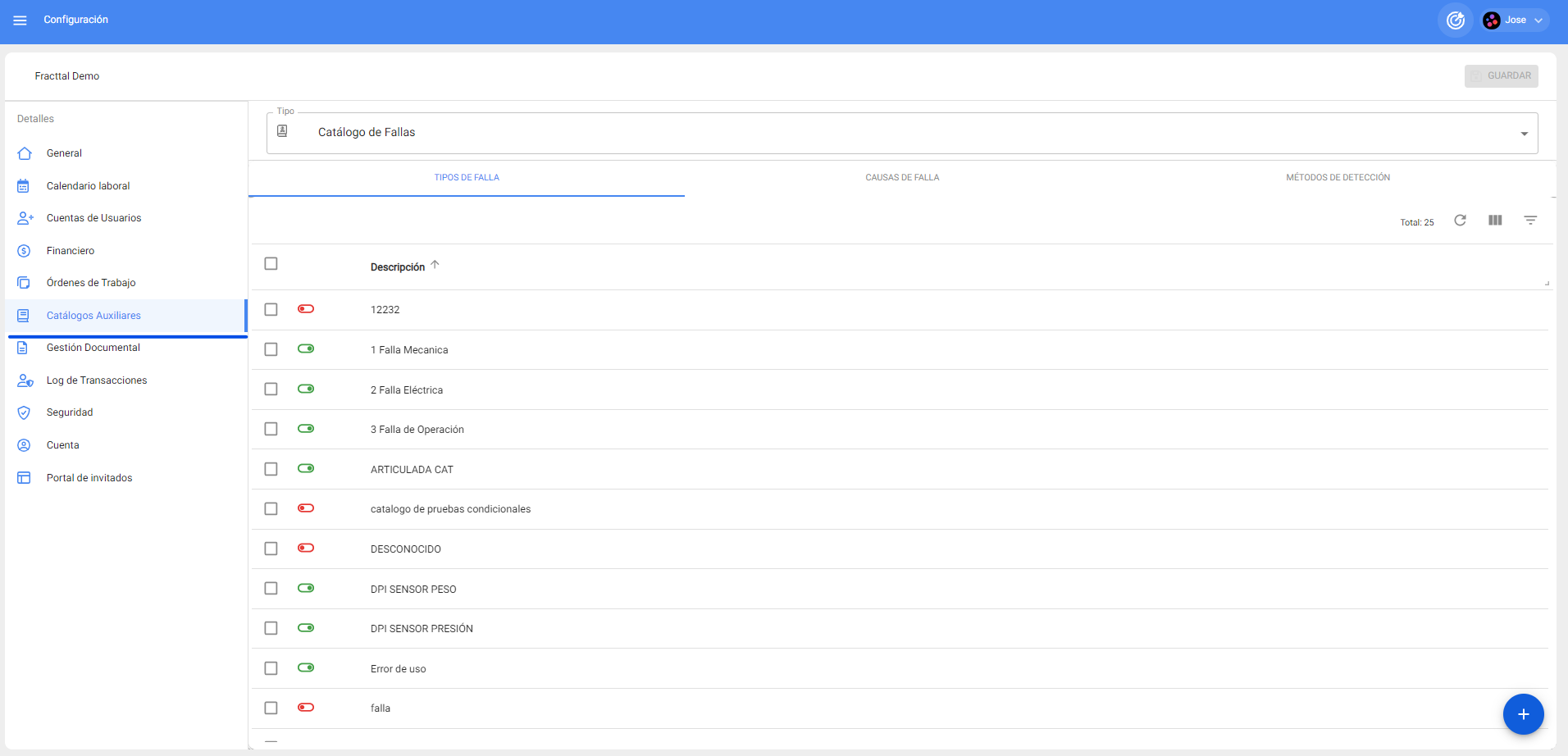Viewport: 1568px width, 756px height.
Task: Select the DESCONOCIDO row checkbox
Action: [271, 549]
